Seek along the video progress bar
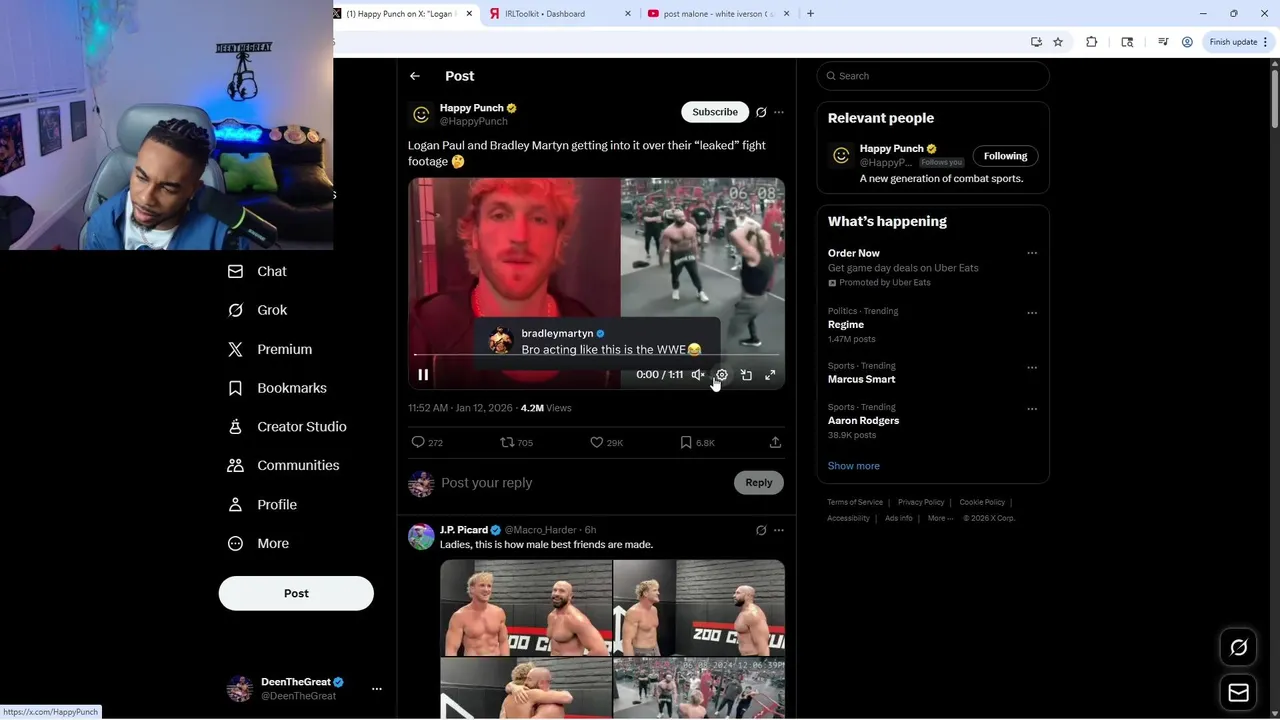This screenshot has height=720, width=1280. point(596,355)
